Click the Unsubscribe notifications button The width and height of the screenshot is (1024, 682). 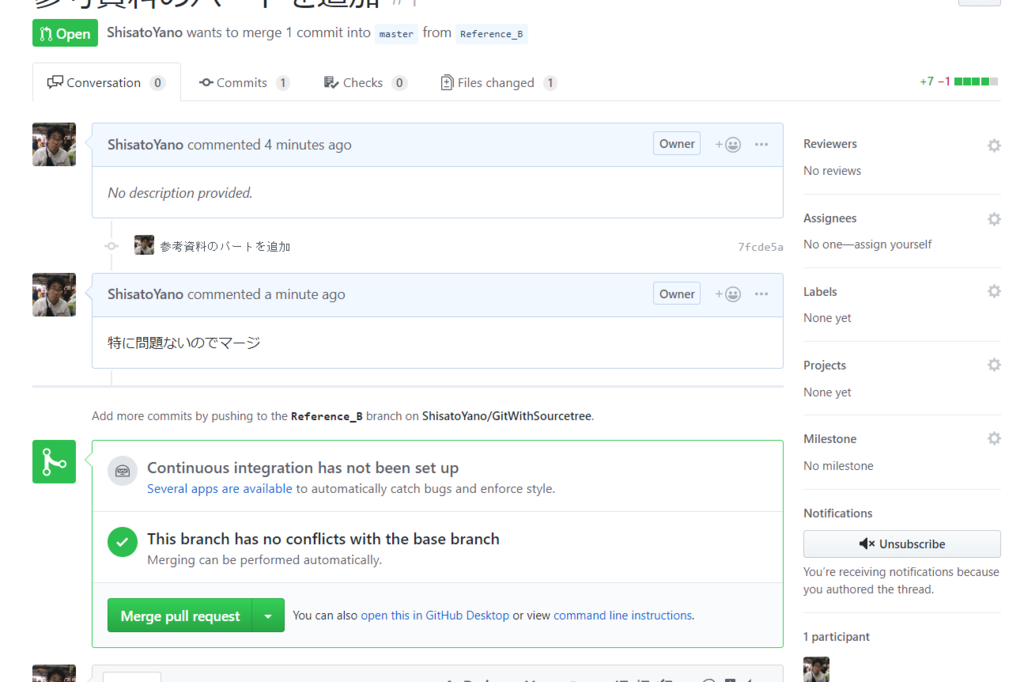[x=901, y=544]
